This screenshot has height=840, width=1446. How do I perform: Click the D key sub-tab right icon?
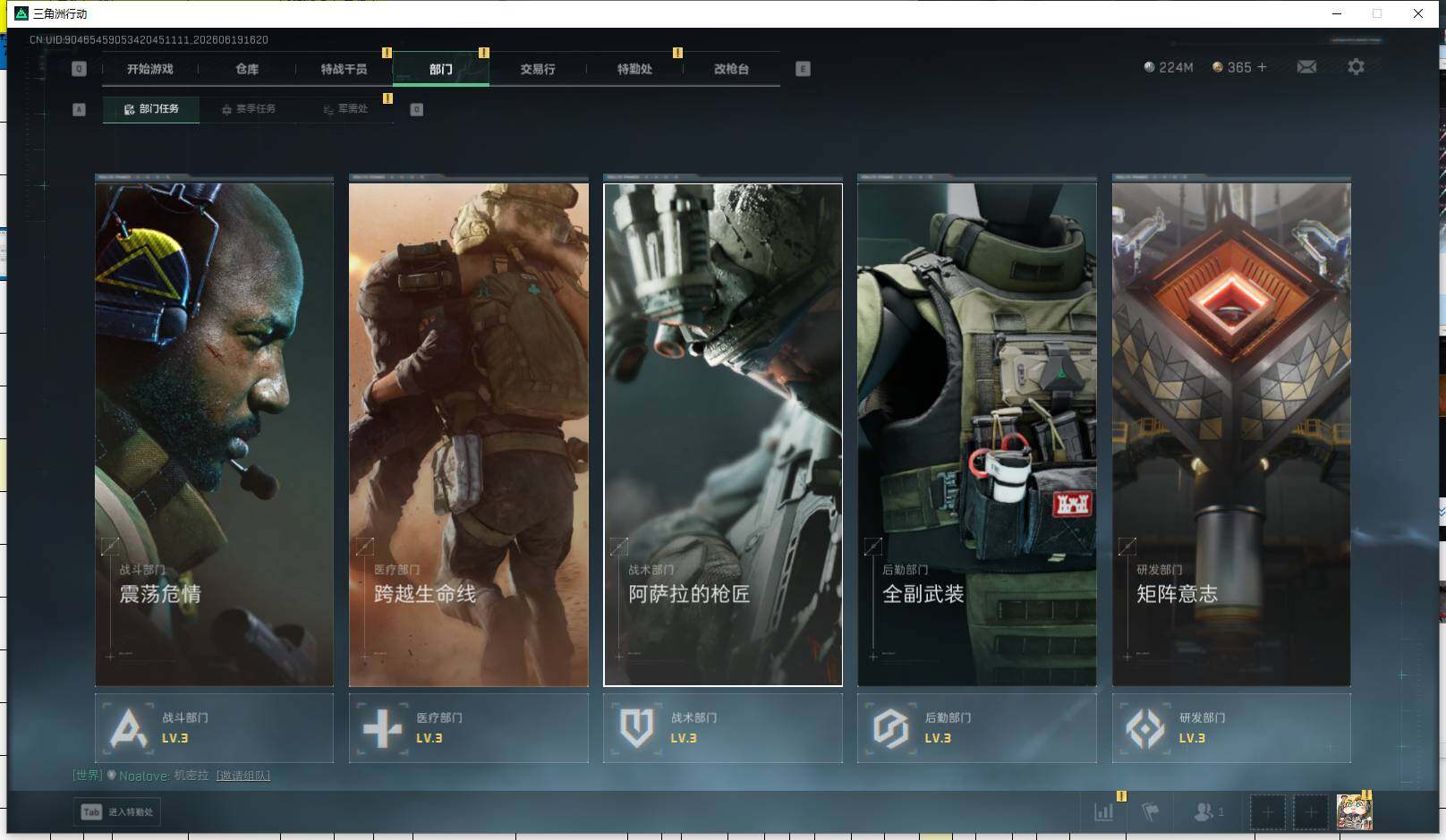[416, 109]
